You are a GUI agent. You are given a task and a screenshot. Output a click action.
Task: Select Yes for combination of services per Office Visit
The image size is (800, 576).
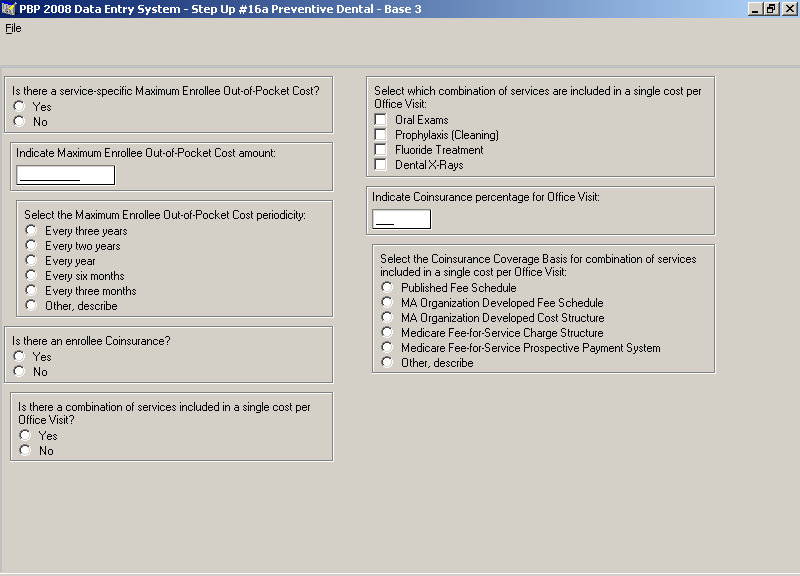(25, 435)
